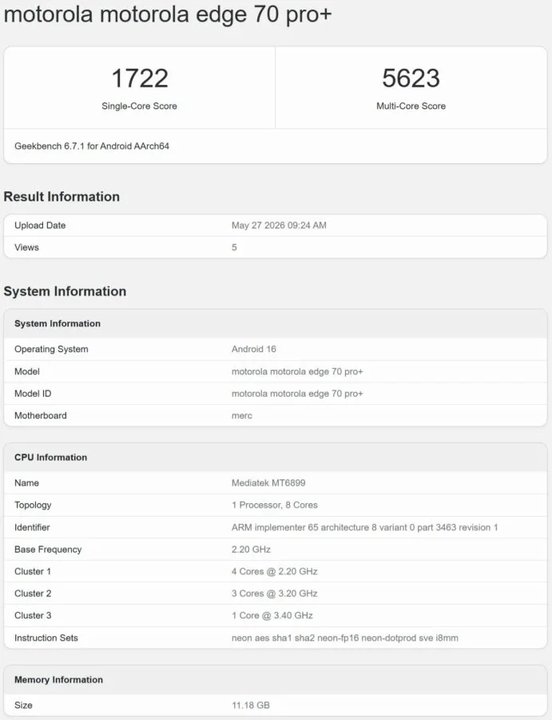The width and height of the screenshot is (552, 720).
Task: Click the Memory Size value 11.18 GB
Action: pos(251,705)
